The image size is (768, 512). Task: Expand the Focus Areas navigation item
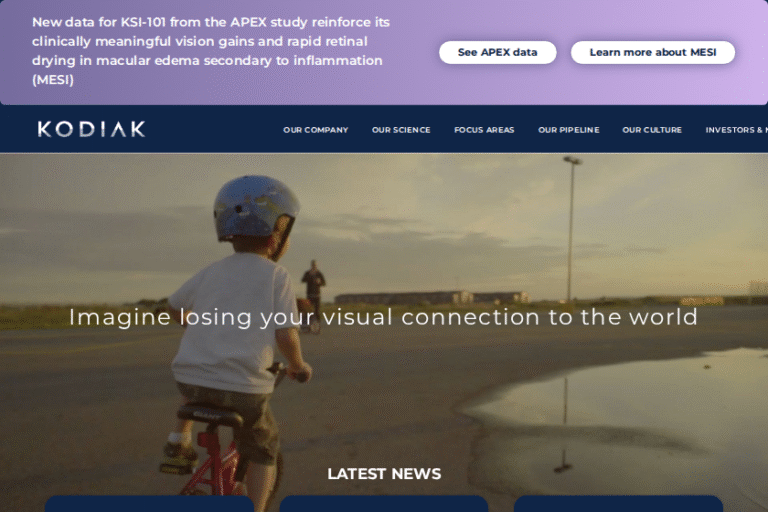pos(484,130)
